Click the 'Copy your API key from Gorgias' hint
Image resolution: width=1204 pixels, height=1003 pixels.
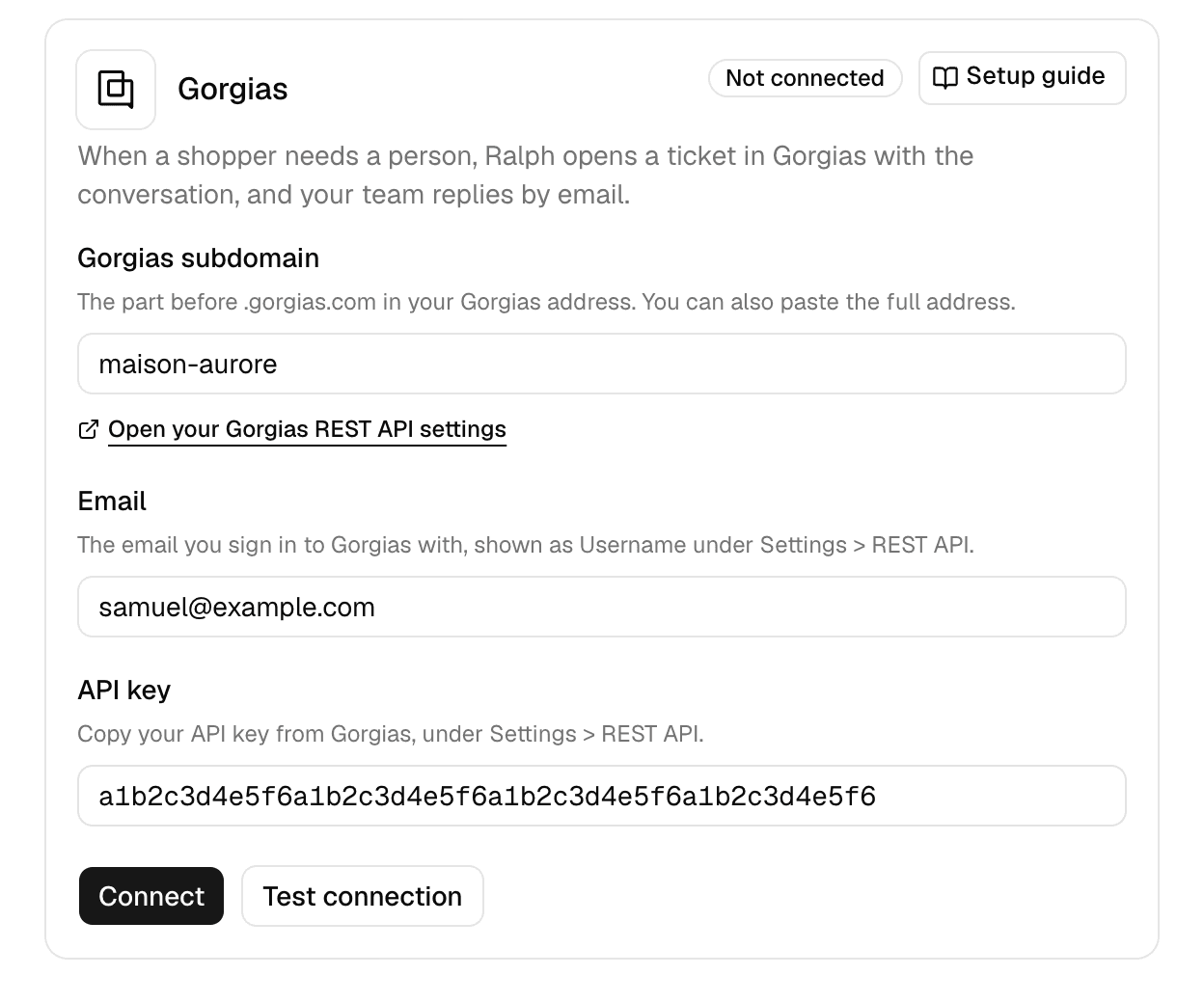391,734
